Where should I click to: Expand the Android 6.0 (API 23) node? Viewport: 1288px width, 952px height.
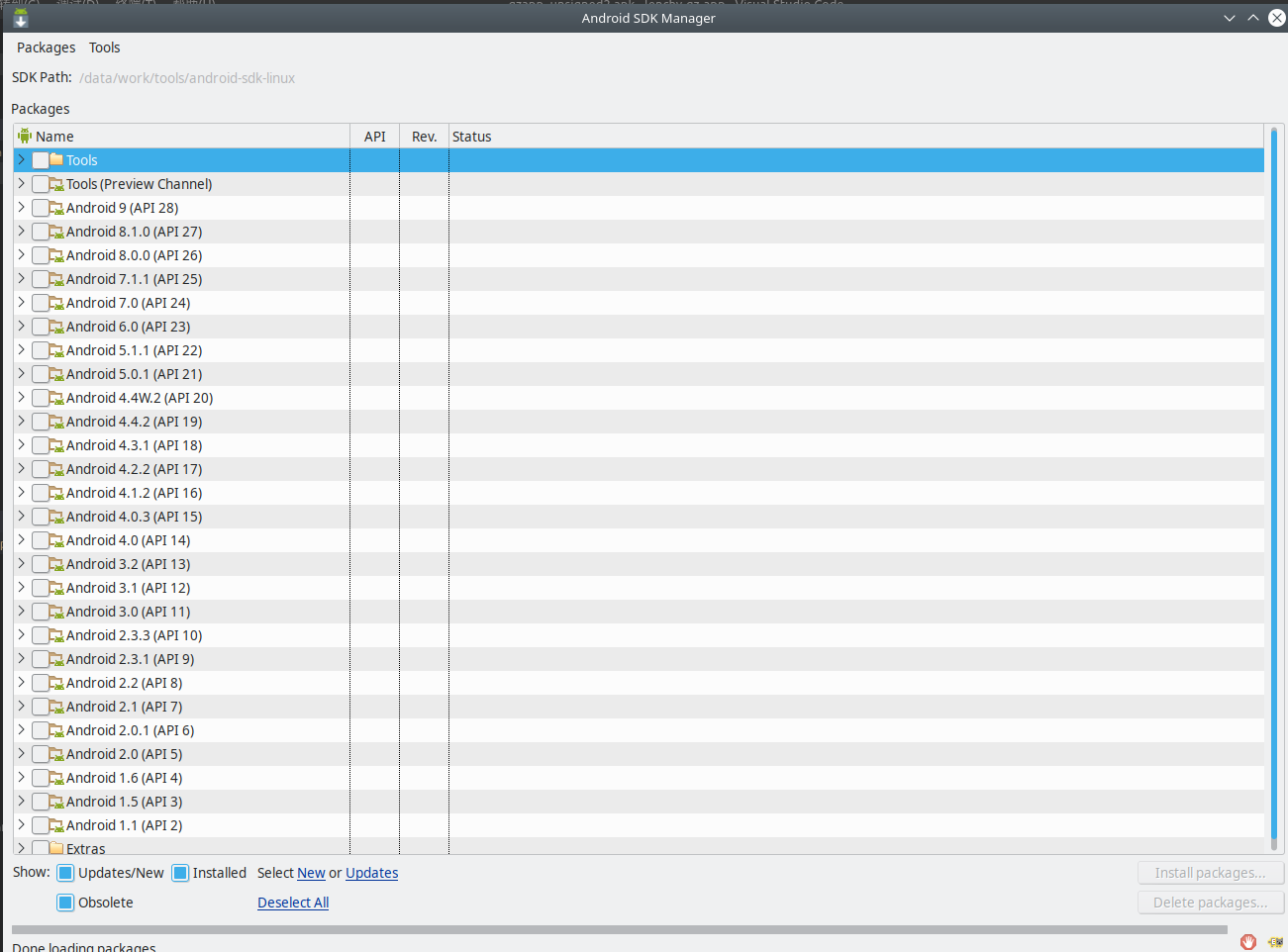[x=21, y=326]
